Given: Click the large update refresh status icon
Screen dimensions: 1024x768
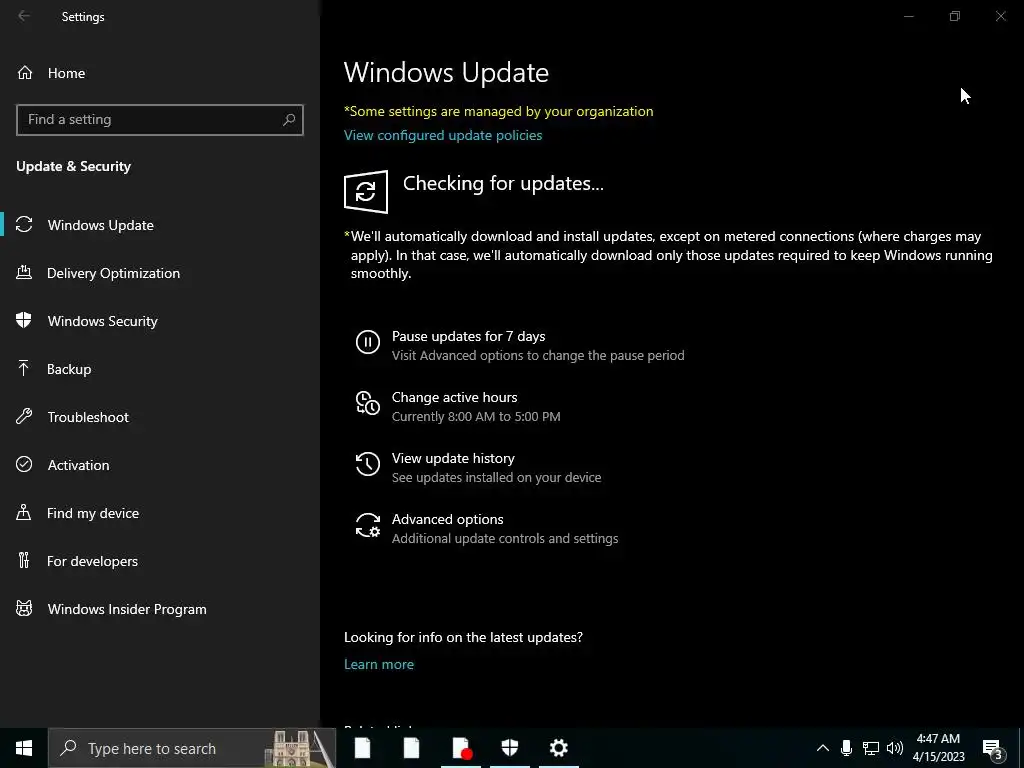Looking at the screenshot, I should [x=366, y=191].
